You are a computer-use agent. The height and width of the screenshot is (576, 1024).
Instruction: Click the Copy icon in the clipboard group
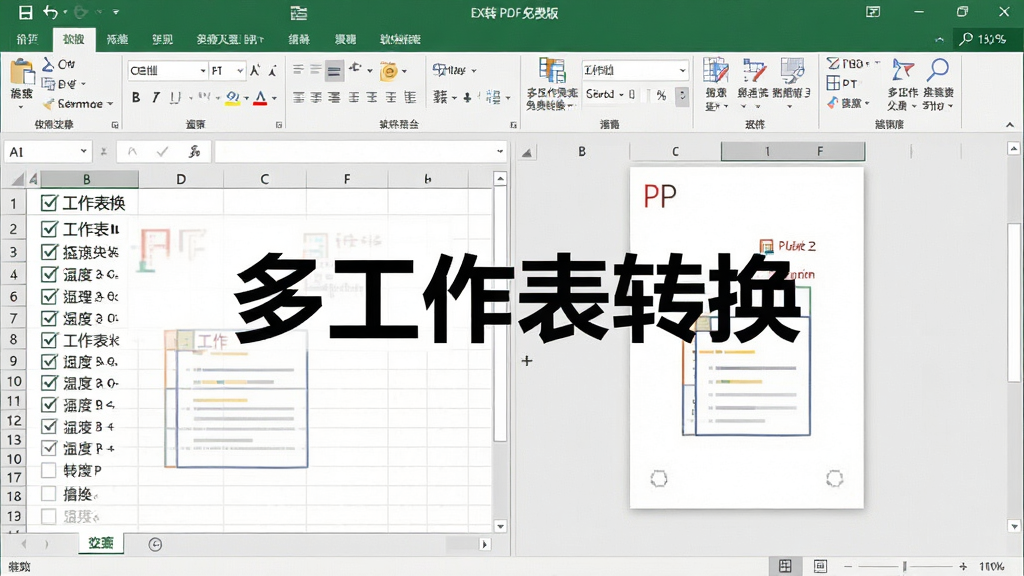pos(48,84)
